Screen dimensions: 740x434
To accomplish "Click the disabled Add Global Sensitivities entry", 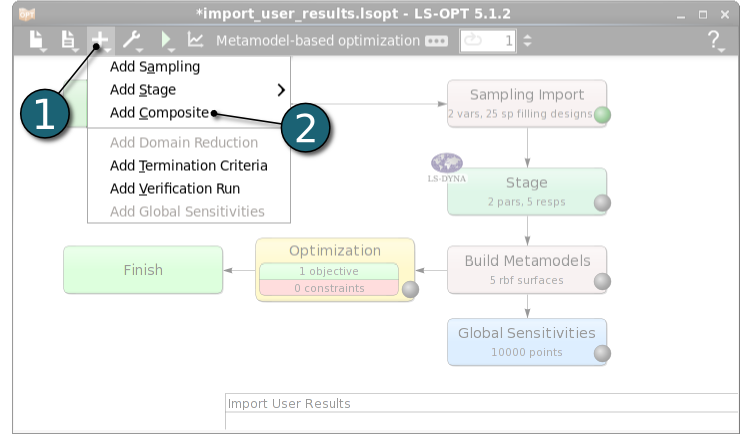I will click(187, 211).
